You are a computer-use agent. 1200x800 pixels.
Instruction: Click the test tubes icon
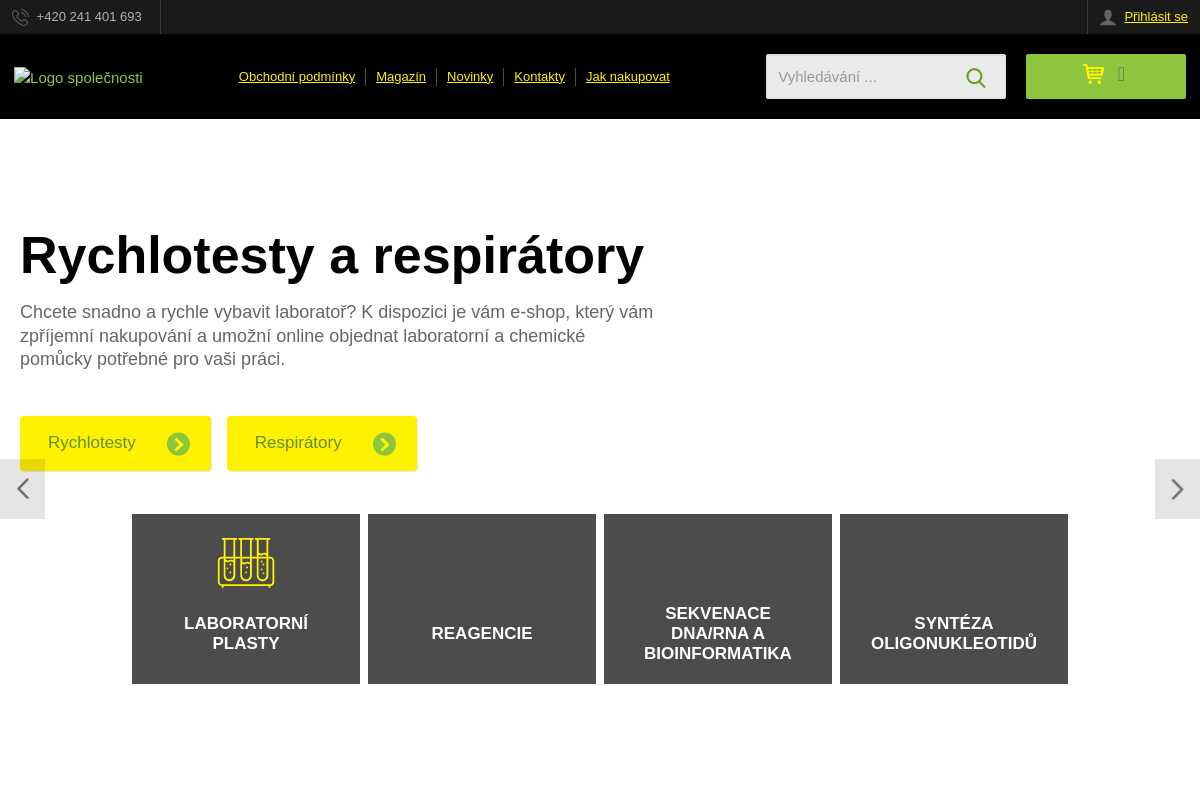coord(246,563)
